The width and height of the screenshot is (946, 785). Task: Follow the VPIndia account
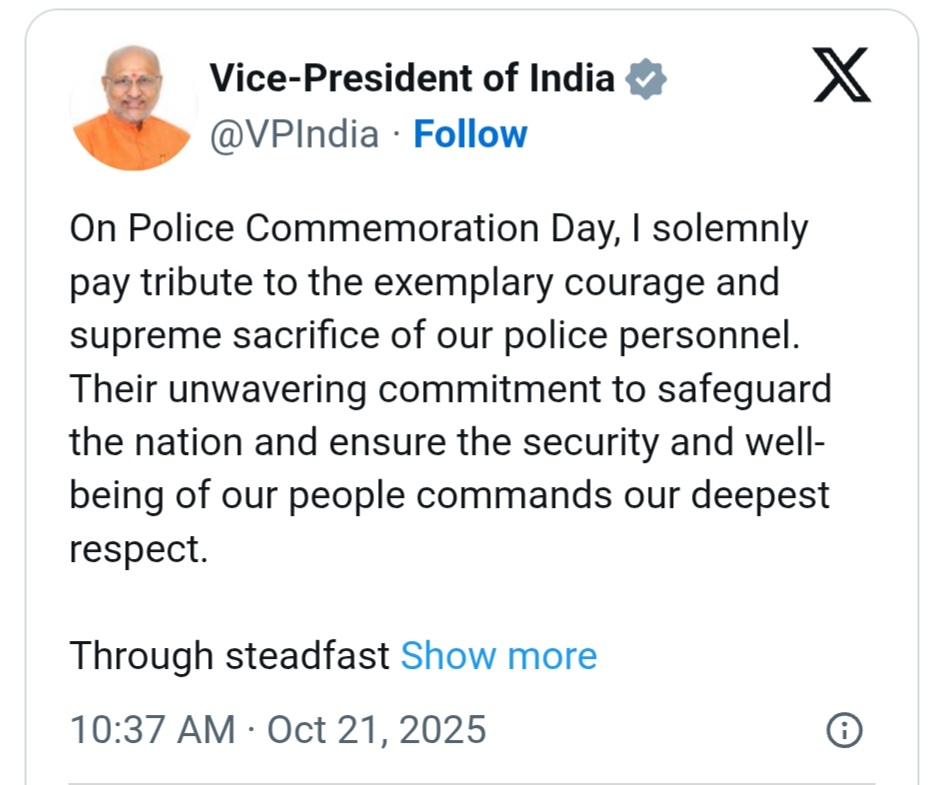coord(470,134)
